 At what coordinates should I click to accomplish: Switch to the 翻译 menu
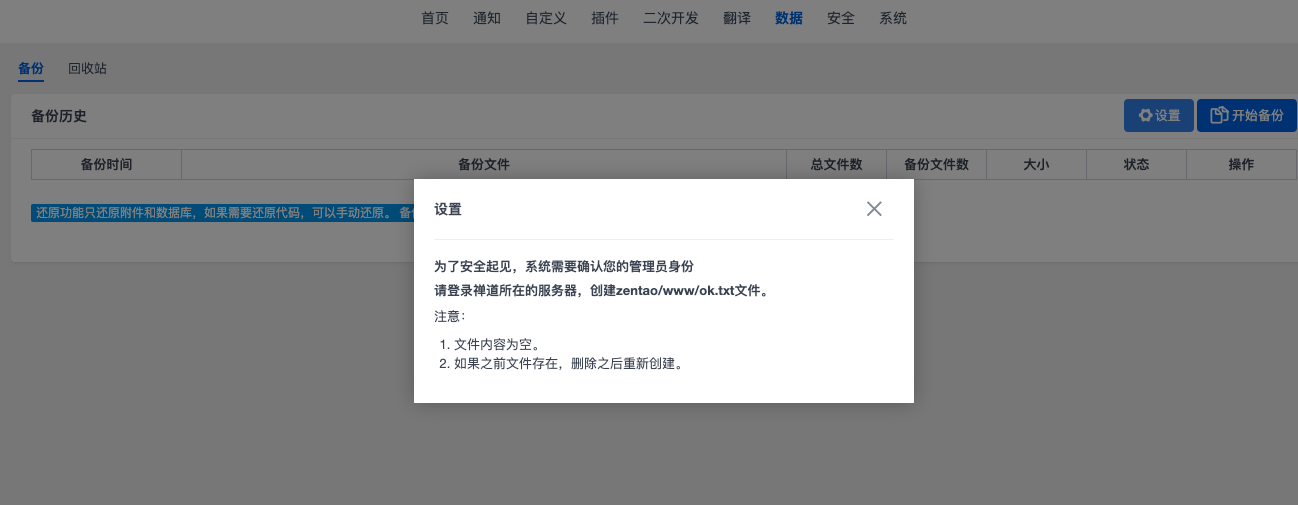737,18
